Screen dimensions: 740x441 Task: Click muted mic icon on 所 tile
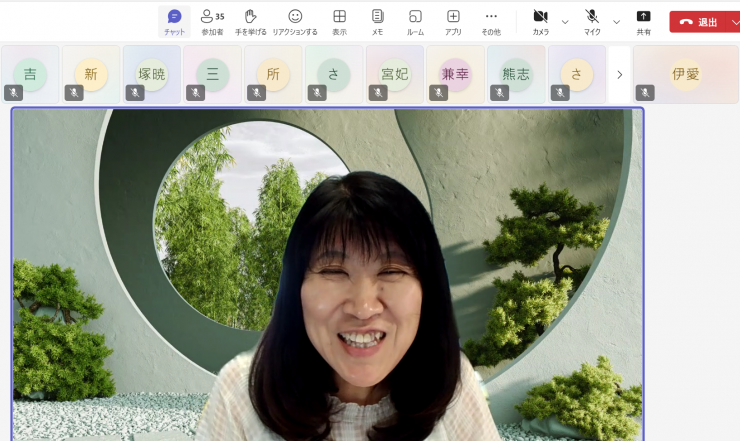(x=256, y=93)
